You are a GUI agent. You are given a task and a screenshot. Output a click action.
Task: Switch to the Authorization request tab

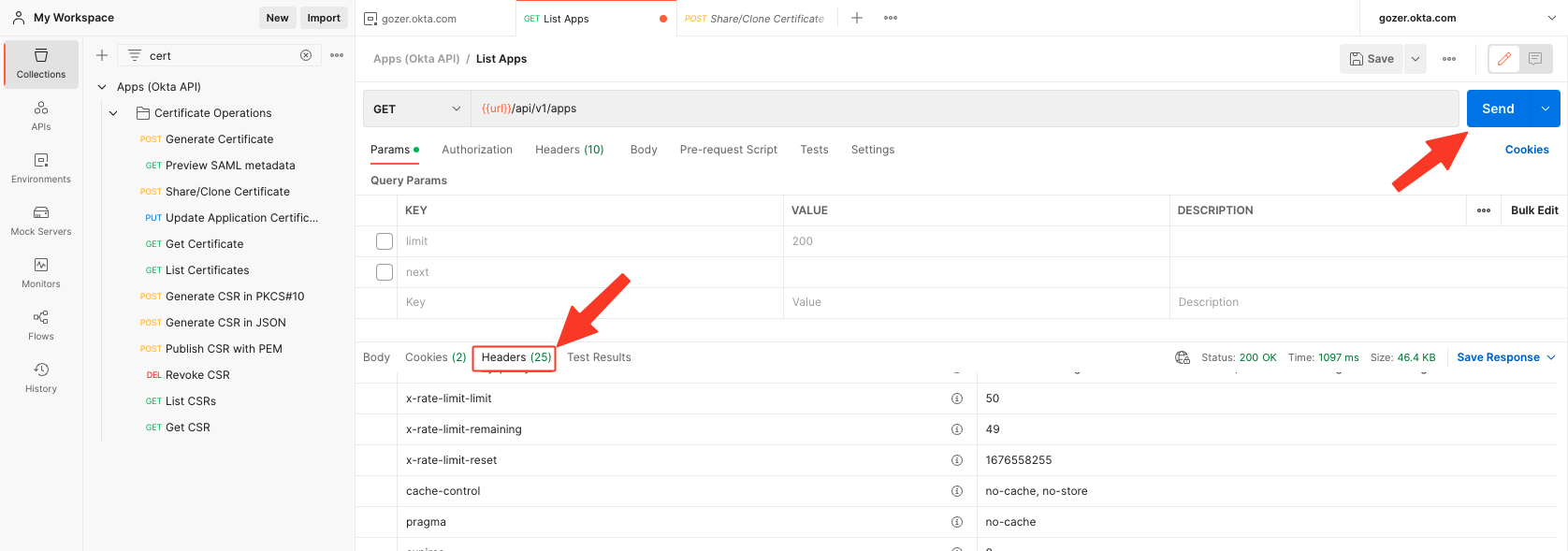click(477, 150)
